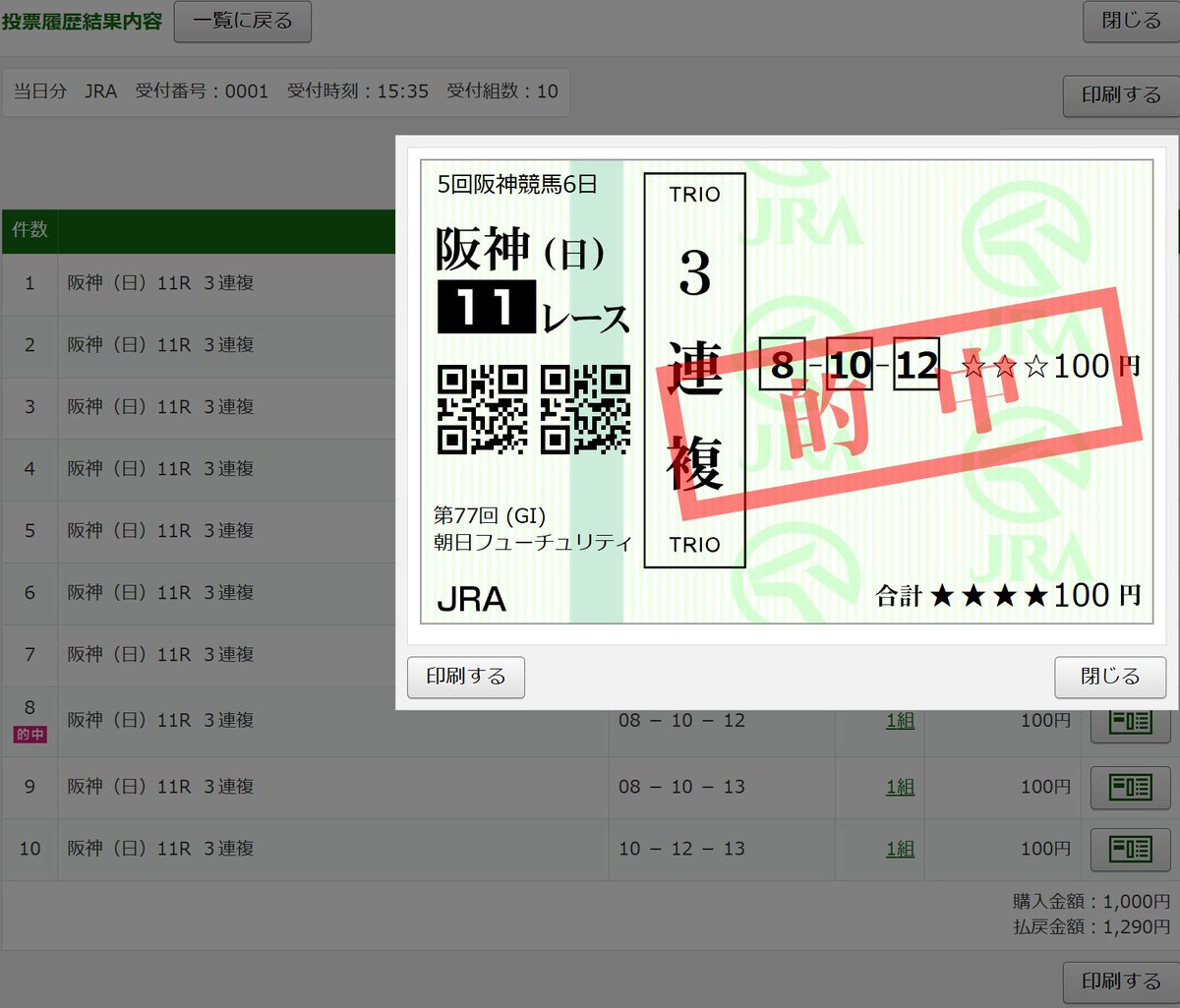This screenshot has width=1180, height=1008.
Task: Click the black 11 race number box
Action: click(x=486, y=307)
